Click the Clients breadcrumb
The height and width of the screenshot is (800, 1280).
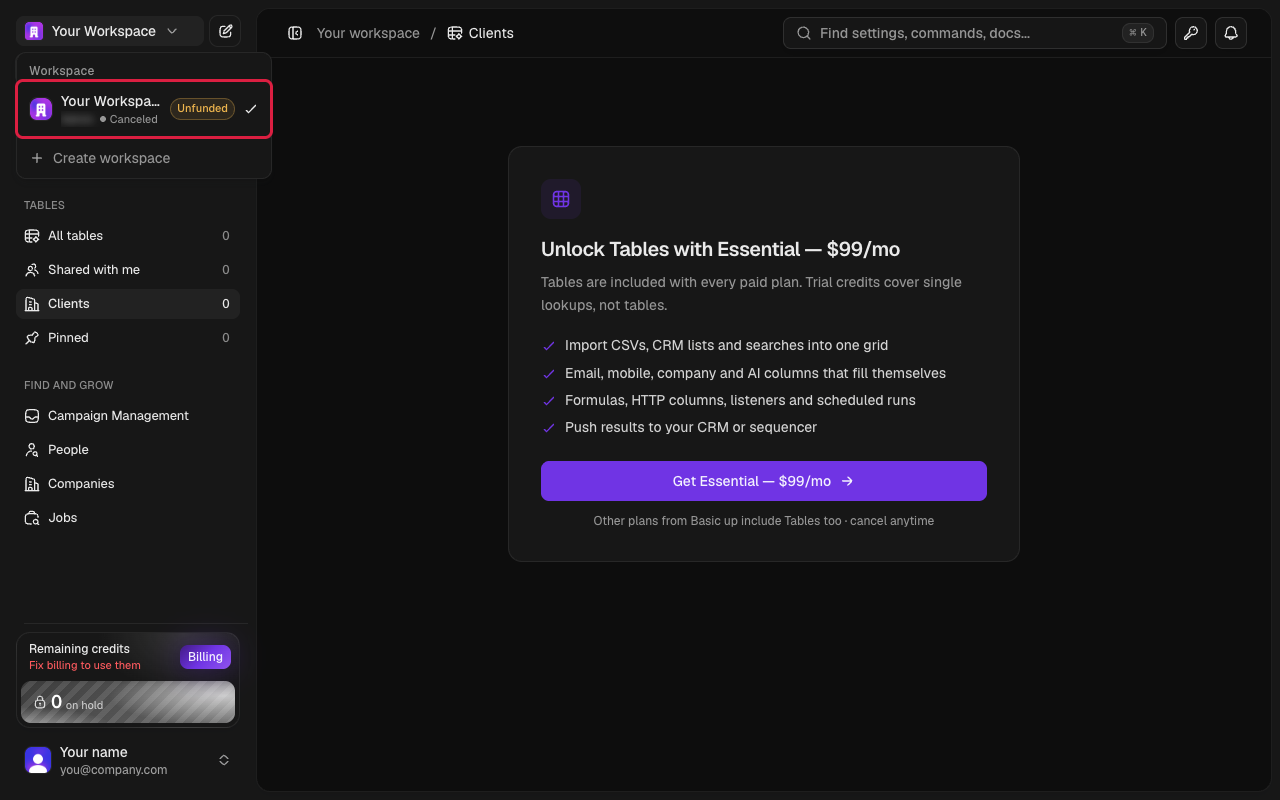tap(481, 33)
